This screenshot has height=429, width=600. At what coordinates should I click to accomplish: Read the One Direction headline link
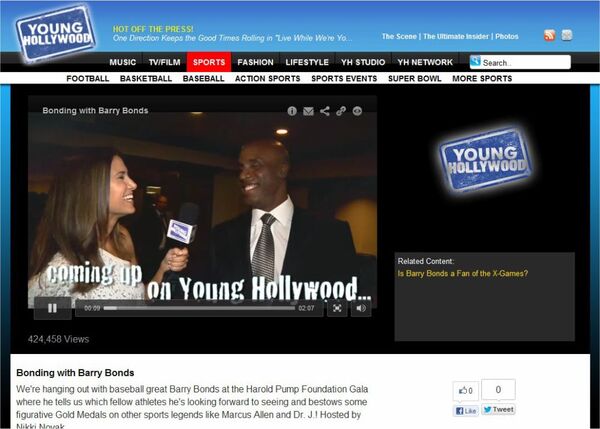point(232,38)
